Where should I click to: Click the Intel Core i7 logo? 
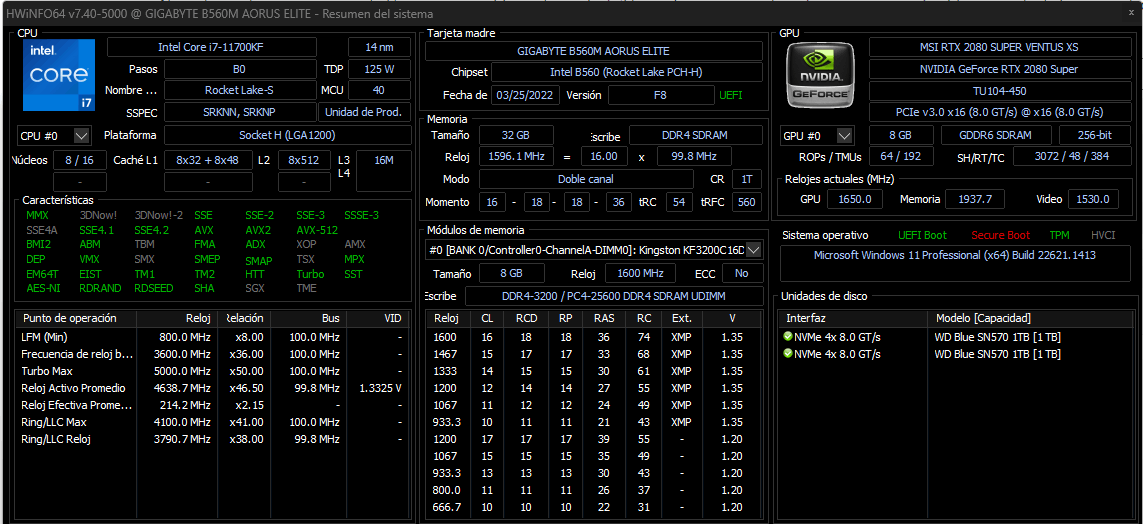pos(59,75)
